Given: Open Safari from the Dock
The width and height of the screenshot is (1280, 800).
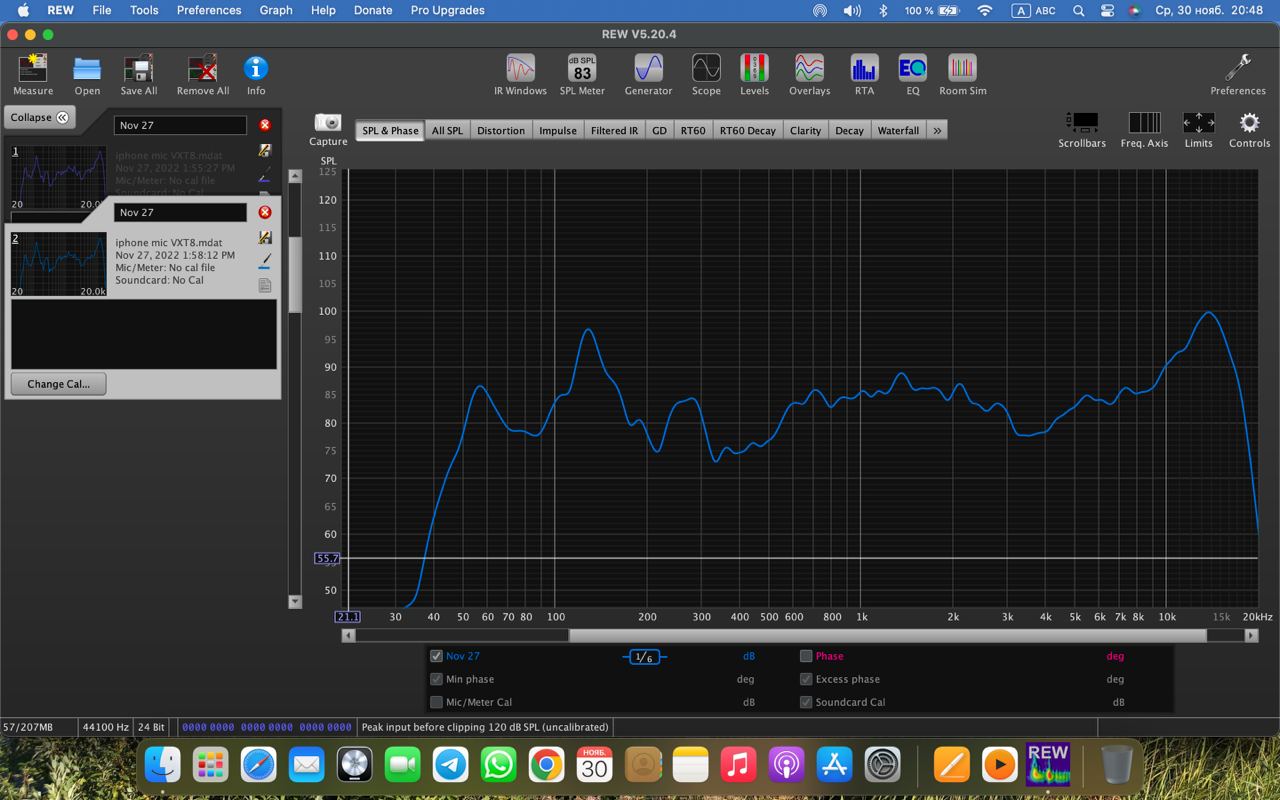Looking at the screenshot, I should coord(258,765).
